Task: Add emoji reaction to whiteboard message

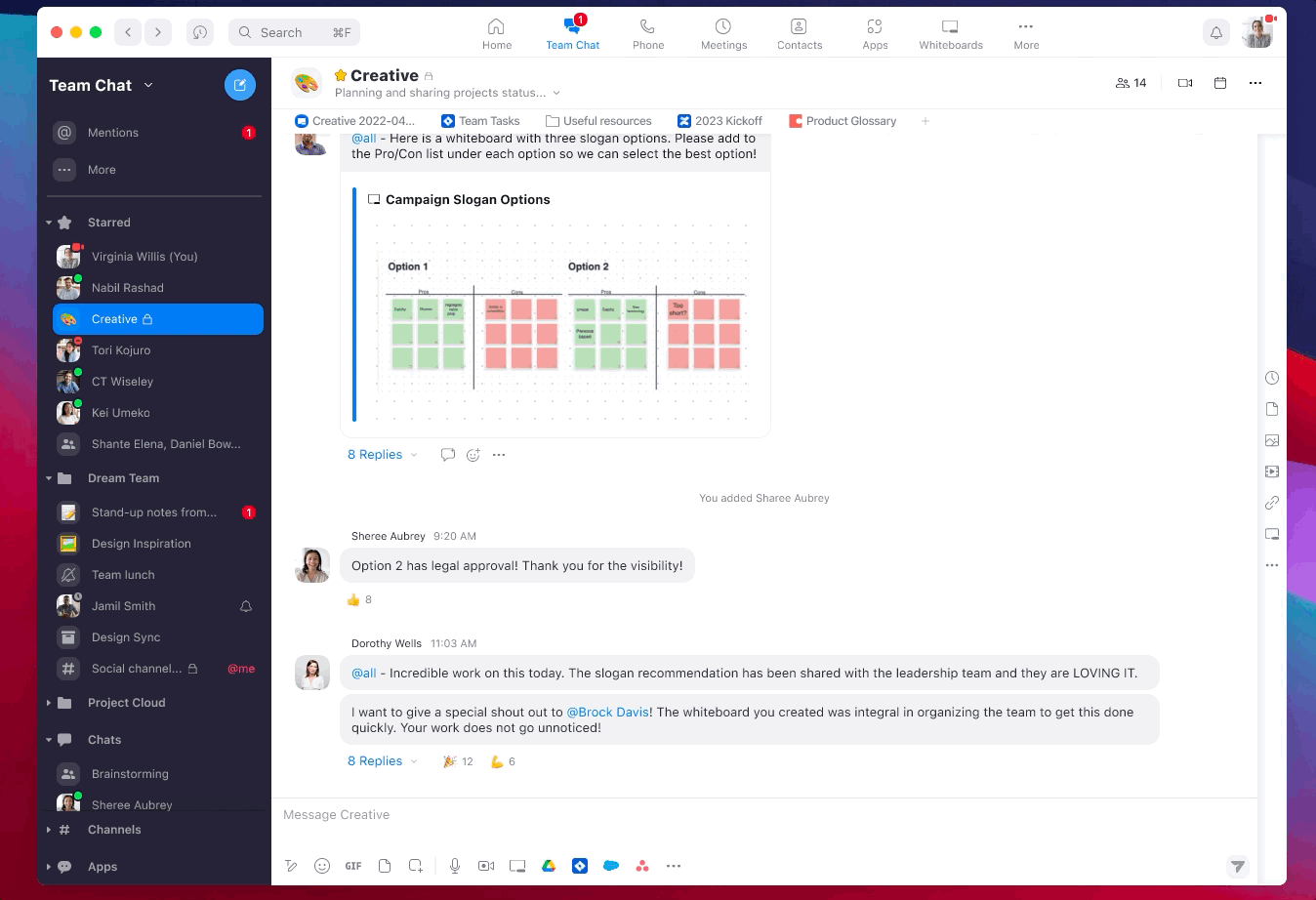Action: 473,455
